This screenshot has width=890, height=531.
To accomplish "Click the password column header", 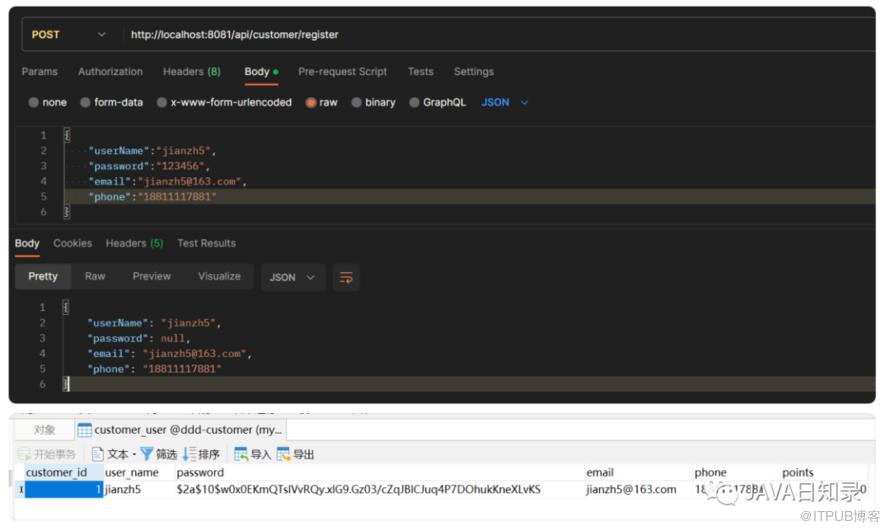I will (x=200, y=473).
